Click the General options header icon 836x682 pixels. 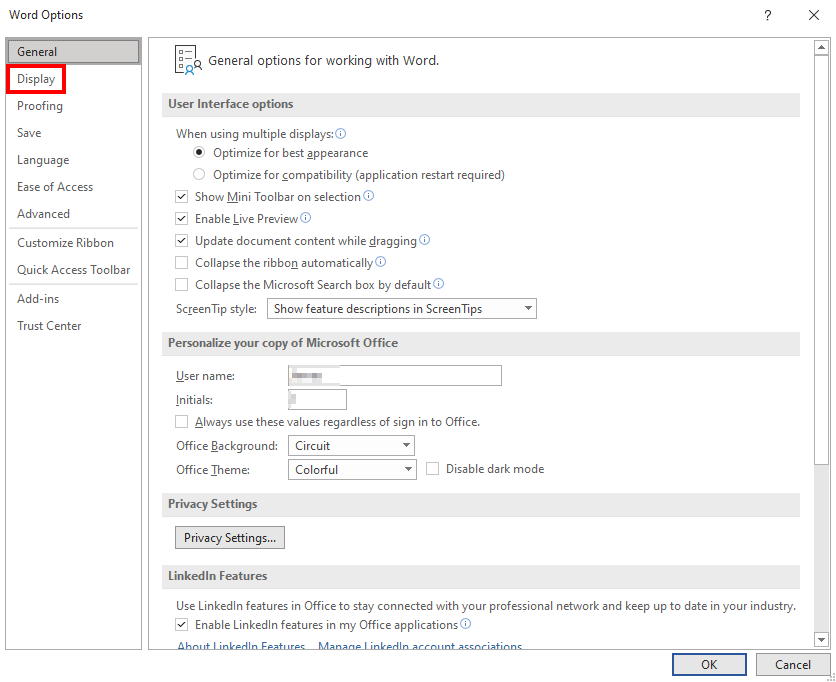(188, 60)
